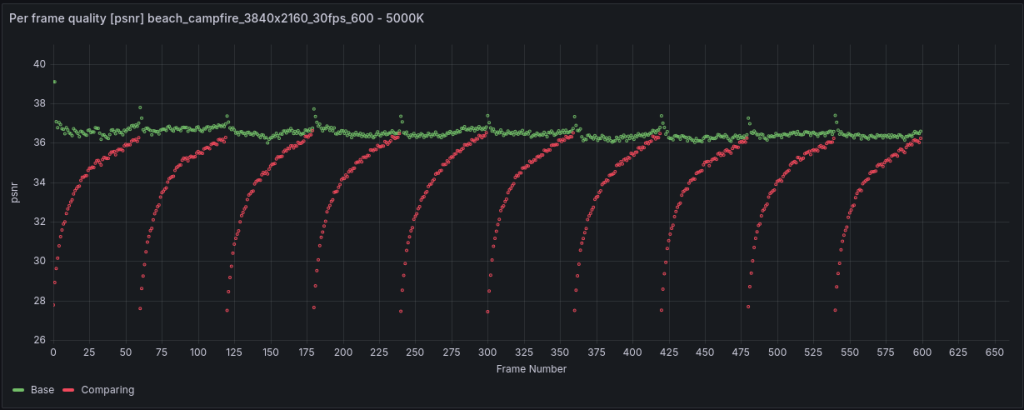Click the green peak point near frame 60
This screenshot has width=1024, height=410.
pyautogui.click(x=140, y=107)
